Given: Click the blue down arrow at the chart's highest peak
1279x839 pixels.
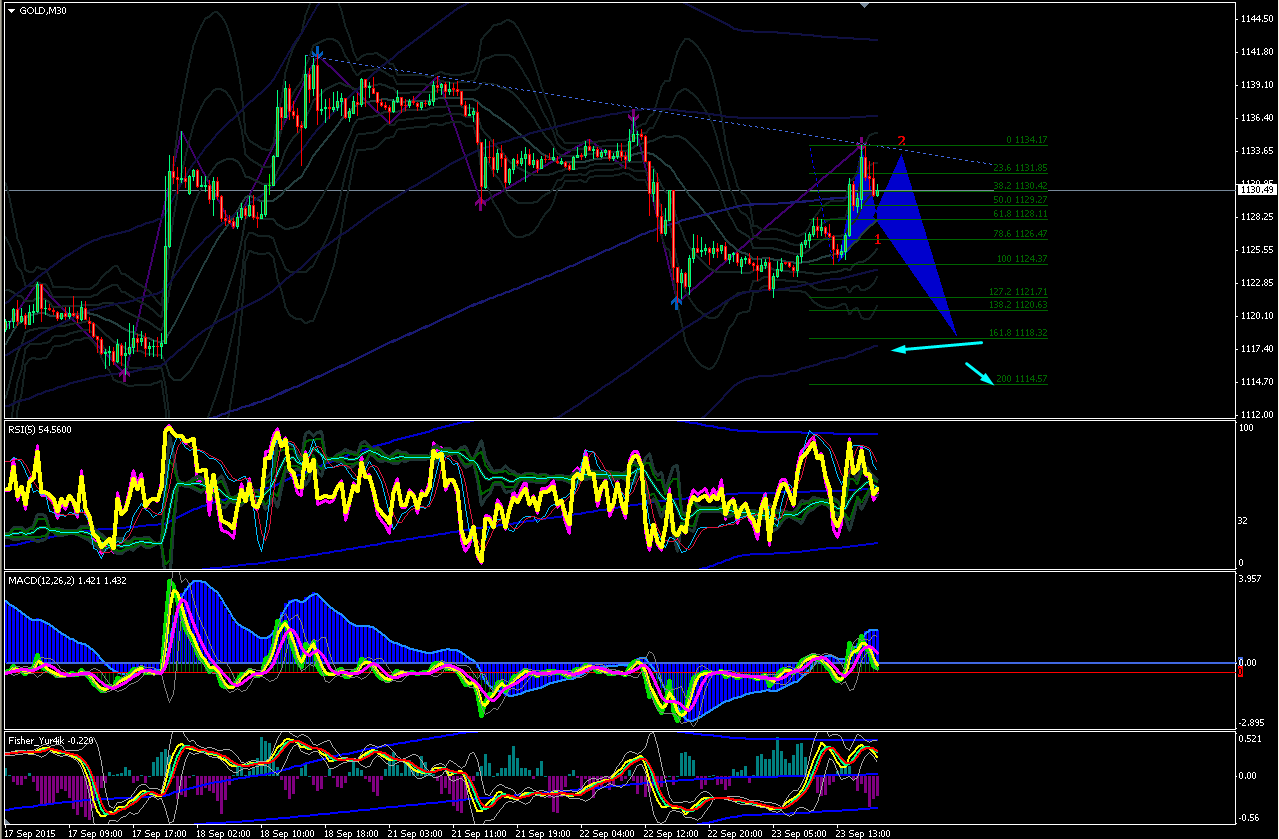Looking at the screenshot, I should click(x=317, y=51).
